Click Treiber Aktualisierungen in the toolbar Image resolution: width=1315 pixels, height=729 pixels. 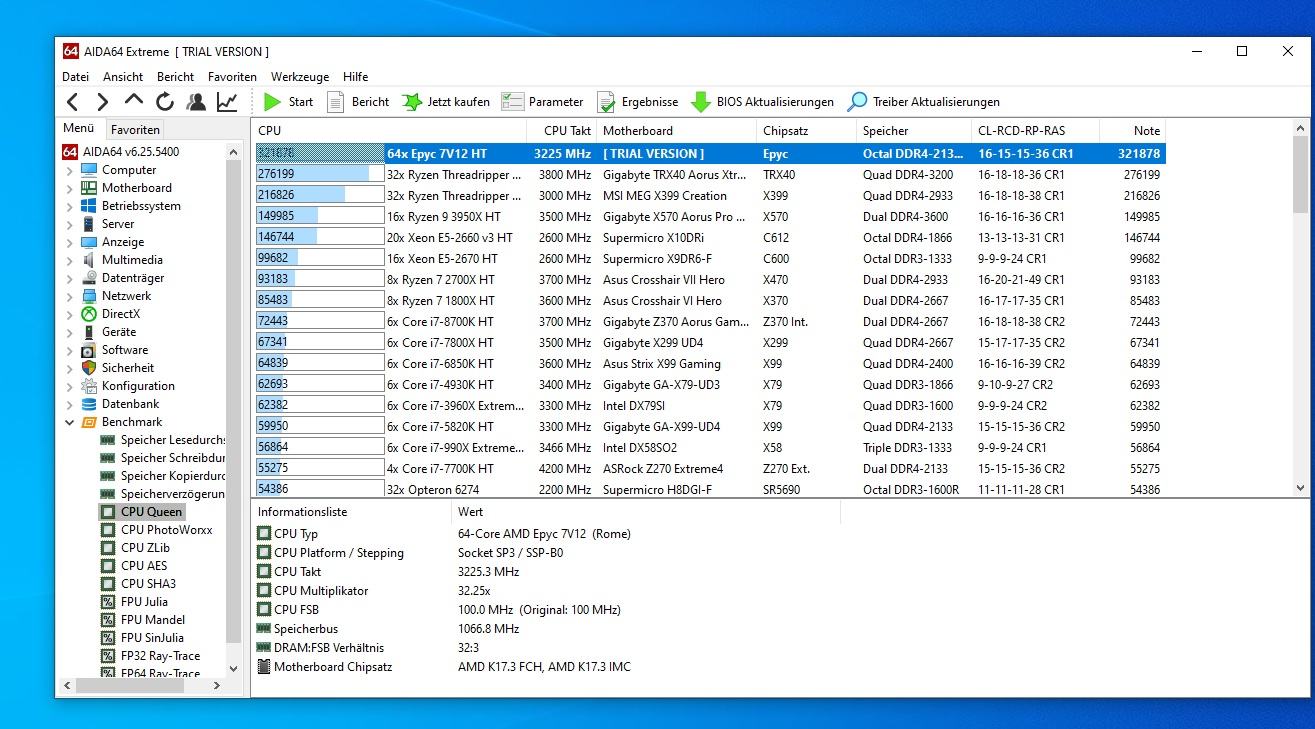[x=923, y=102]
